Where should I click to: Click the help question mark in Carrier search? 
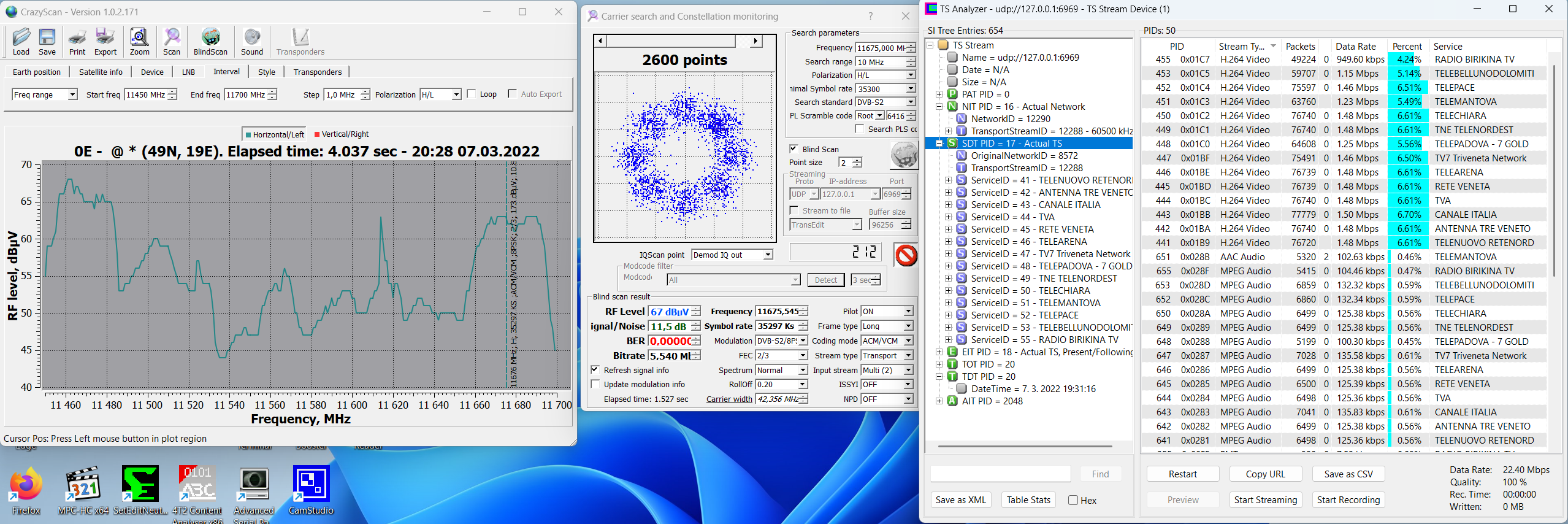pos(871,17)
